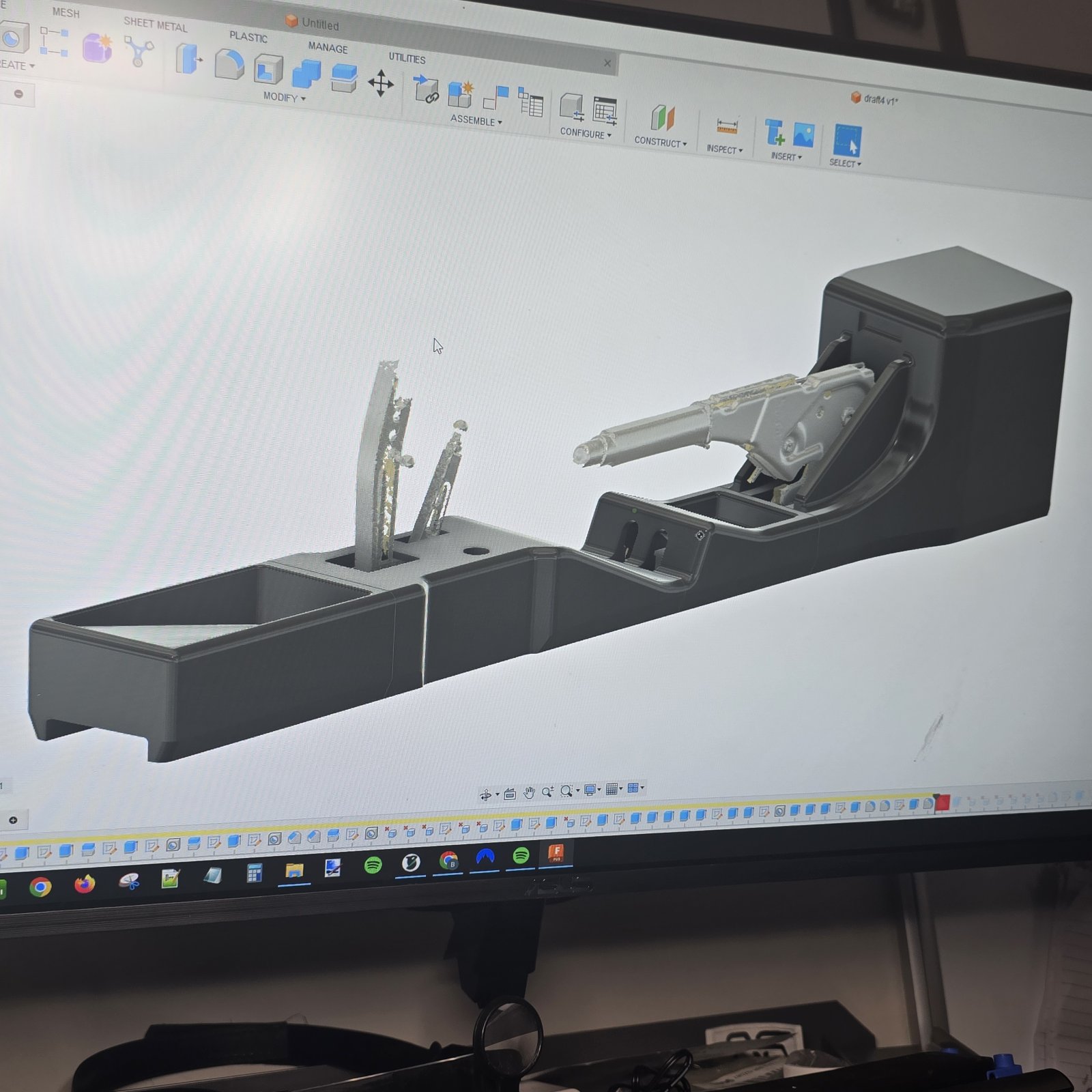Open the CONSTRUCT dropdown menu
The width and height of the screenshot is (1092, 1092).
659,142
